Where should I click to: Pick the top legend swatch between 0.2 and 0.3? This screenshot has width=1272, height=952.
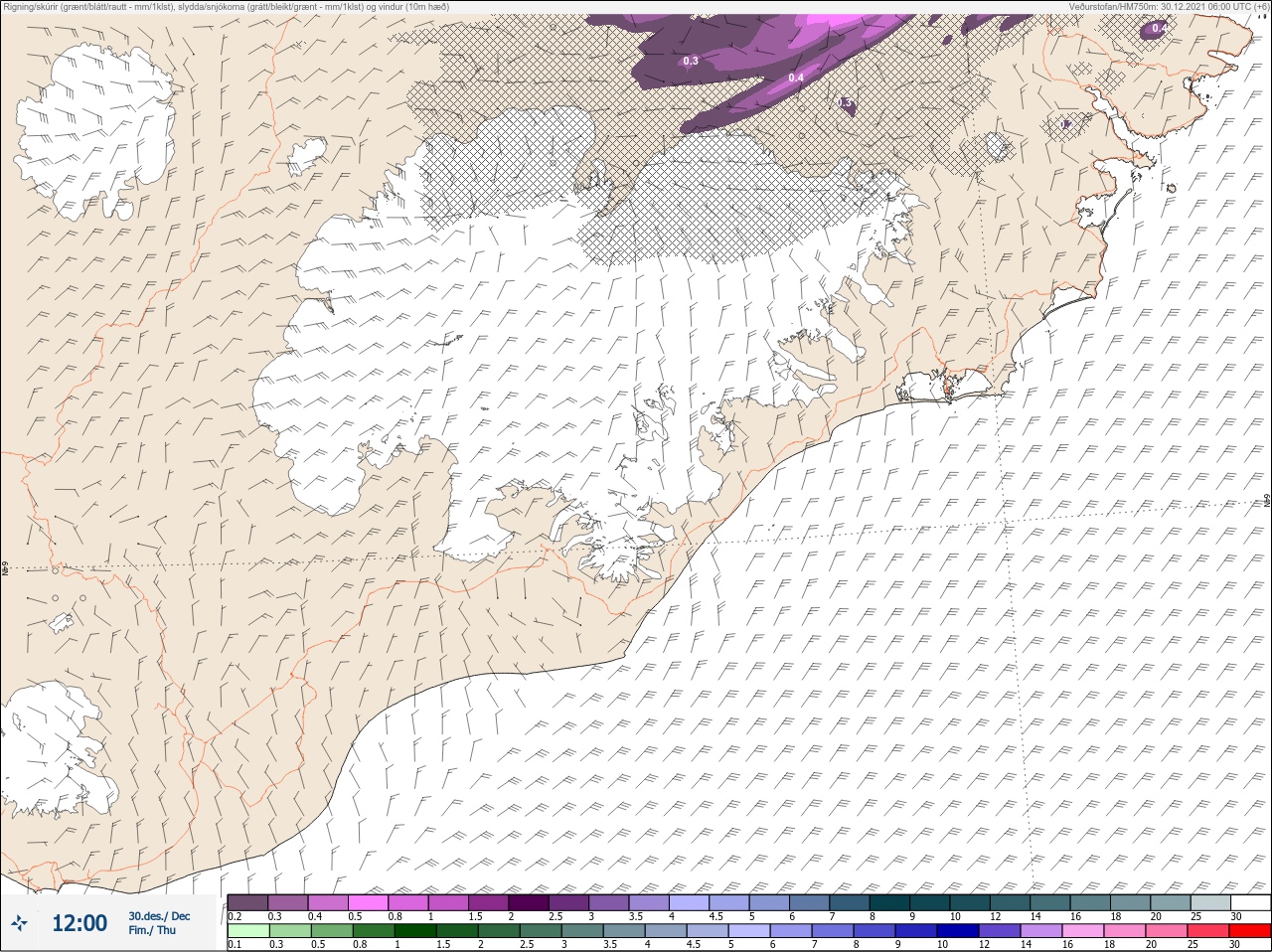247,902
